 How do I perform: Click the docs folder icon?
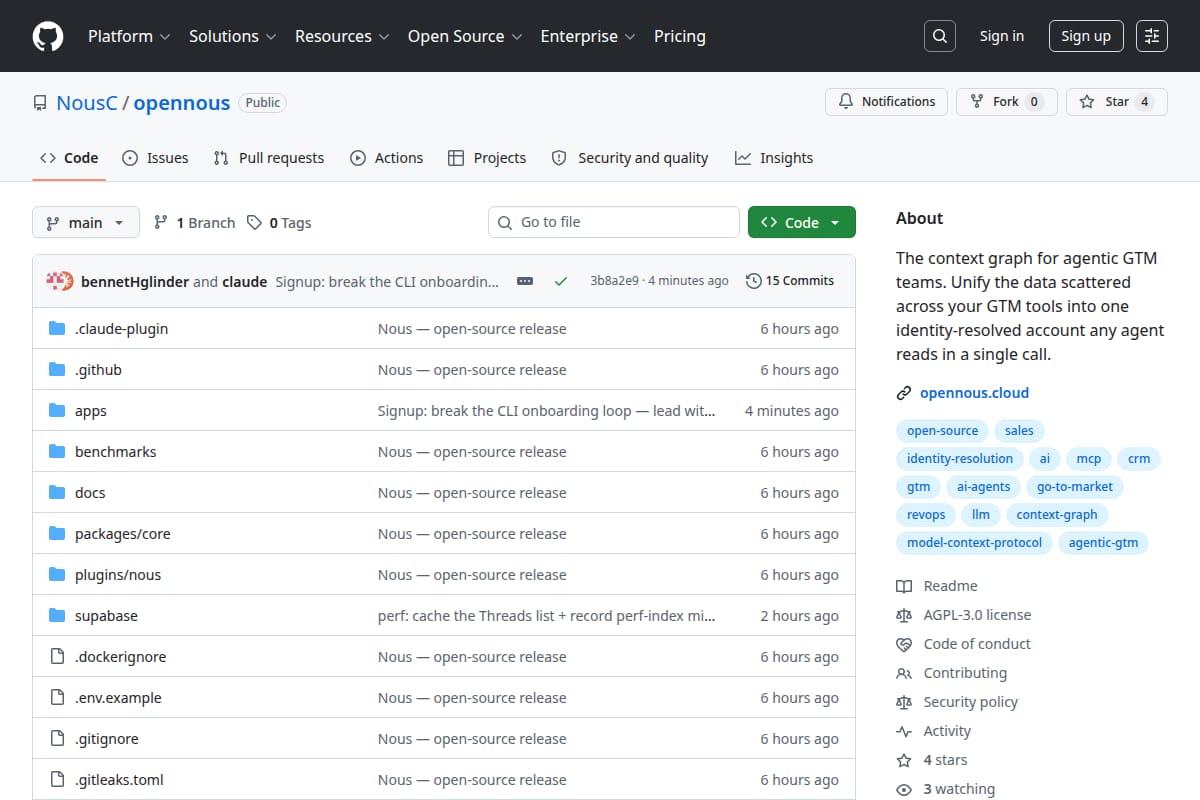(x=57, y=493)
